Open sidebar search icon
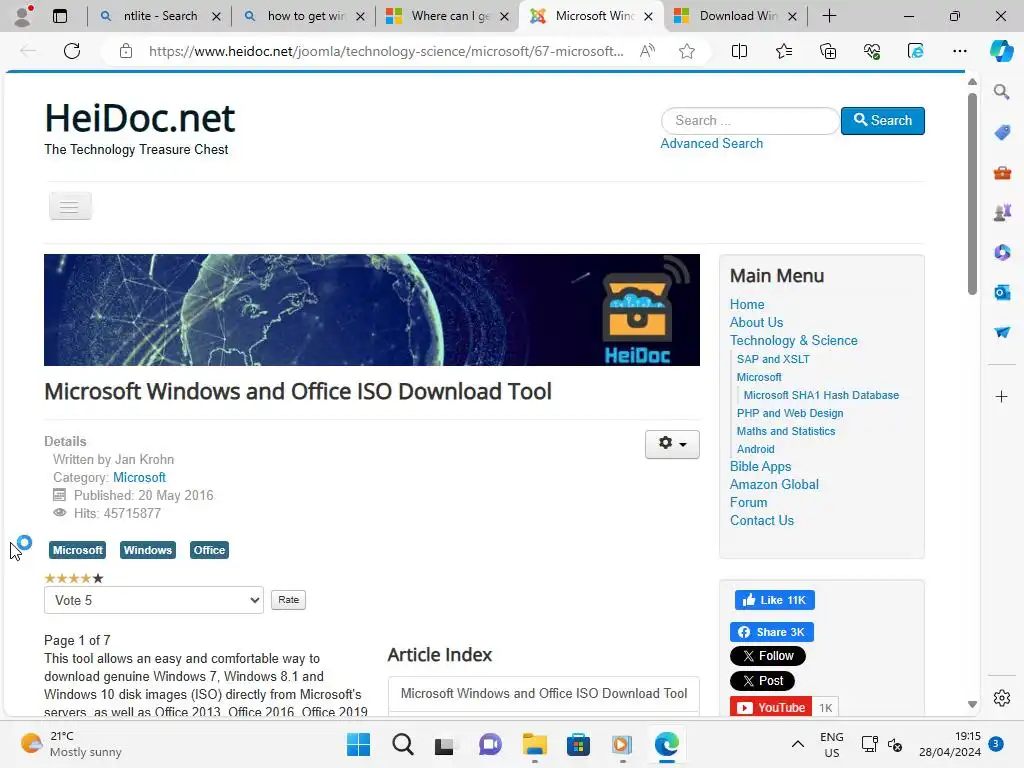 coord(1002,92)
